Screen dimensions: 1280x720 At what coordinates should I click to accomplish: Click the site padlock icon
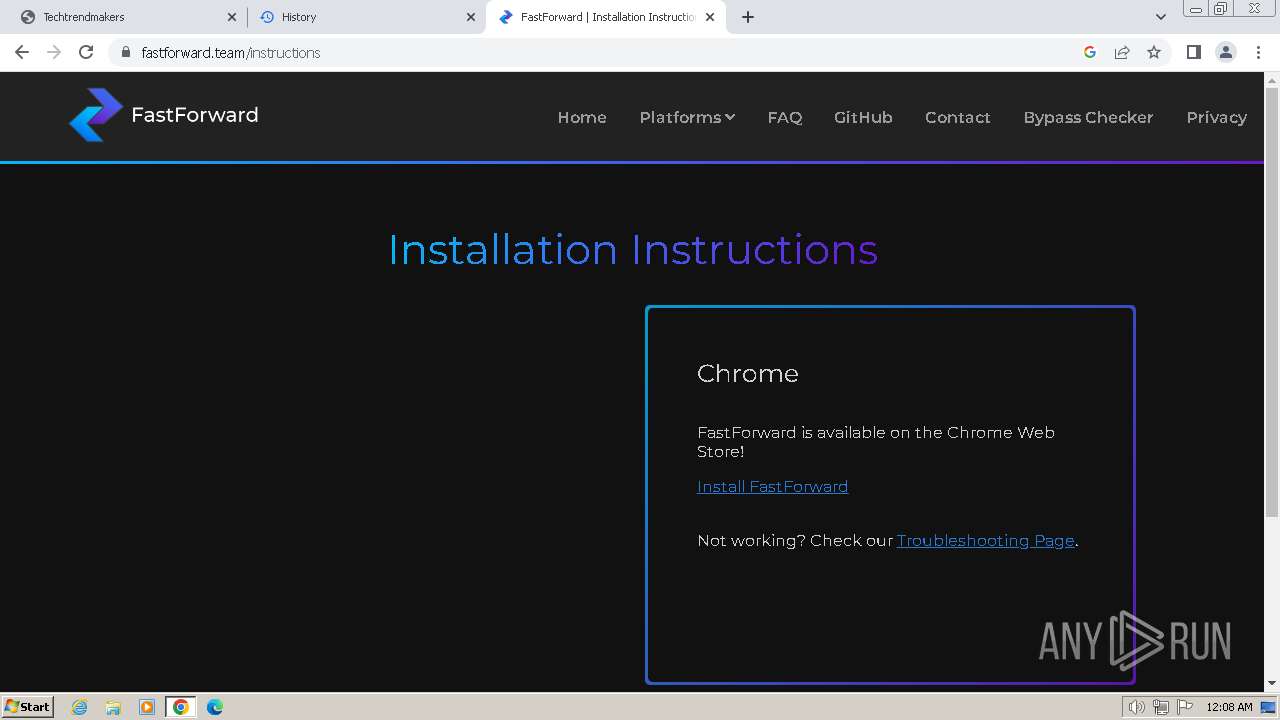[125, 52]
